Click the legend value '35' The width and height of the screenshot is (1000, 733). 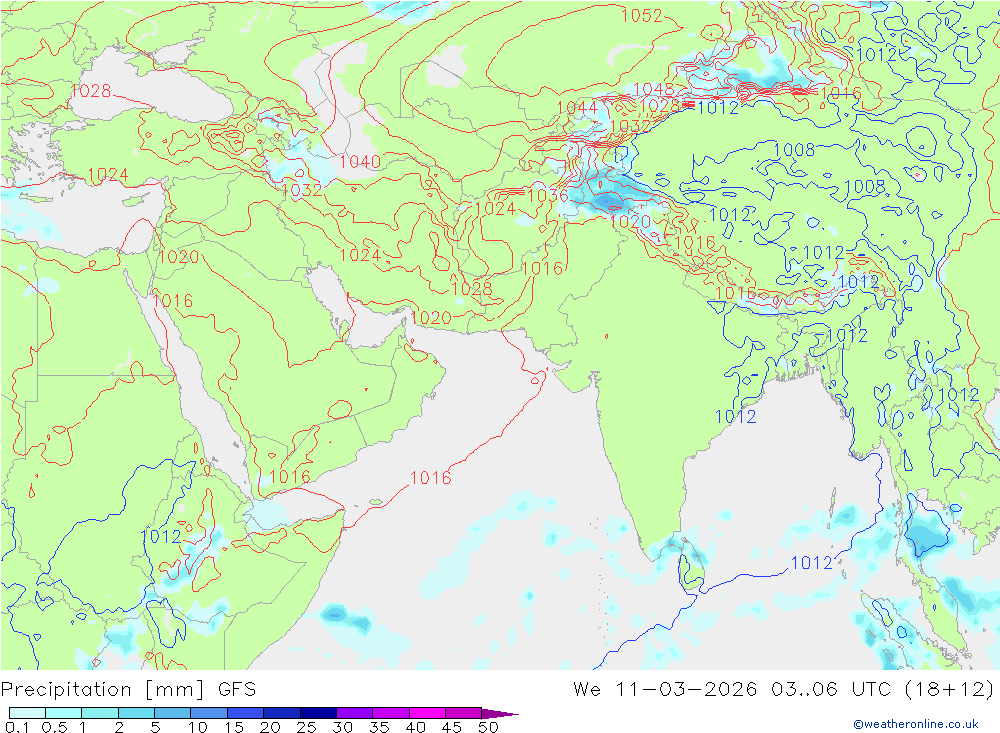coord(379,727)
